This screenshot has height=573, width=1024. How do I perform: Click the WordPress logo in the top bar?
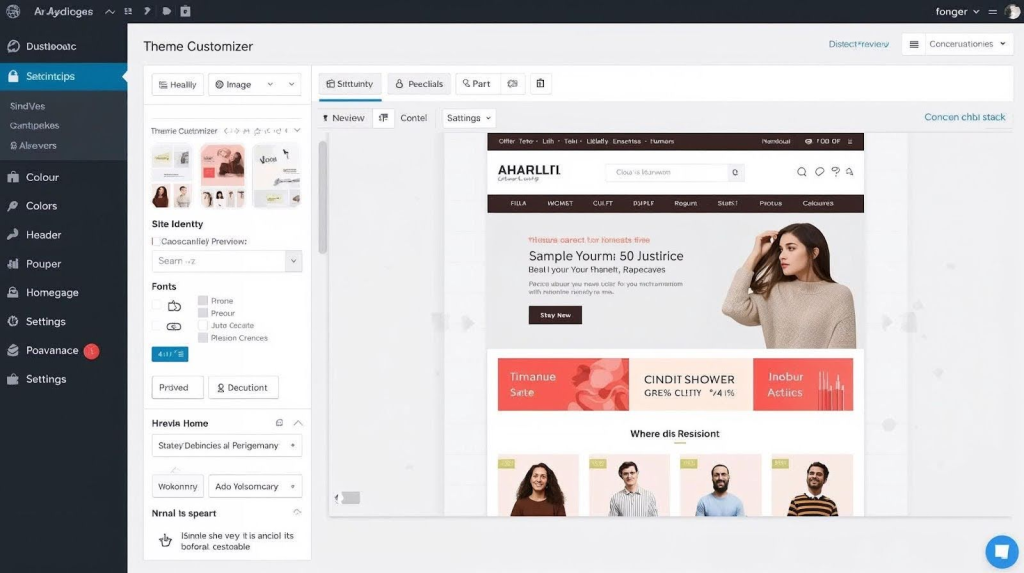point(12,11)
